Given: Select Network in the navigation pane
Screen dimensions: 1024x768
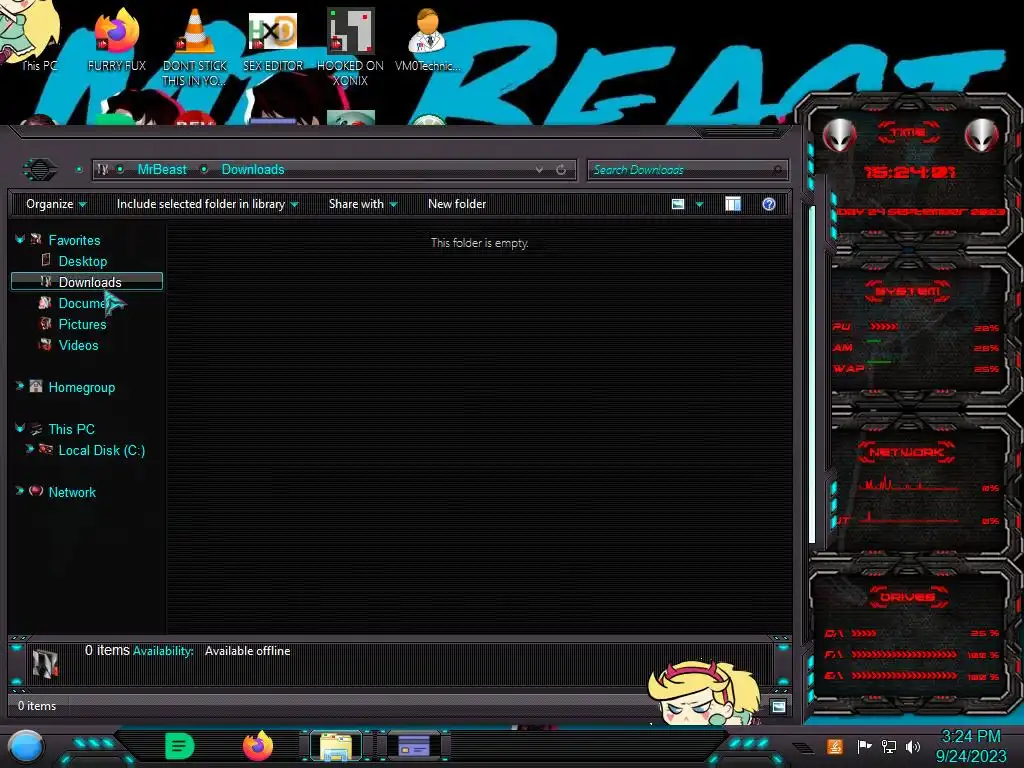Looking at the screenshot, I should (72, 492).
